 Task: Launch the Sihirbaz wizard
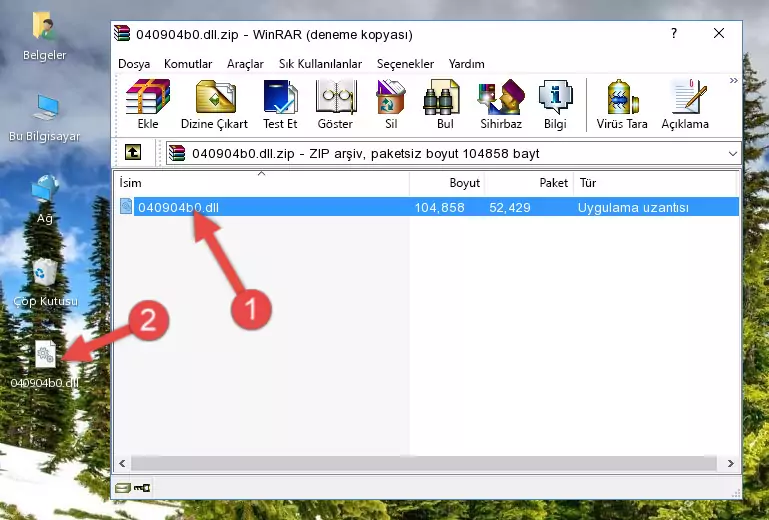[x=501, y=104]
